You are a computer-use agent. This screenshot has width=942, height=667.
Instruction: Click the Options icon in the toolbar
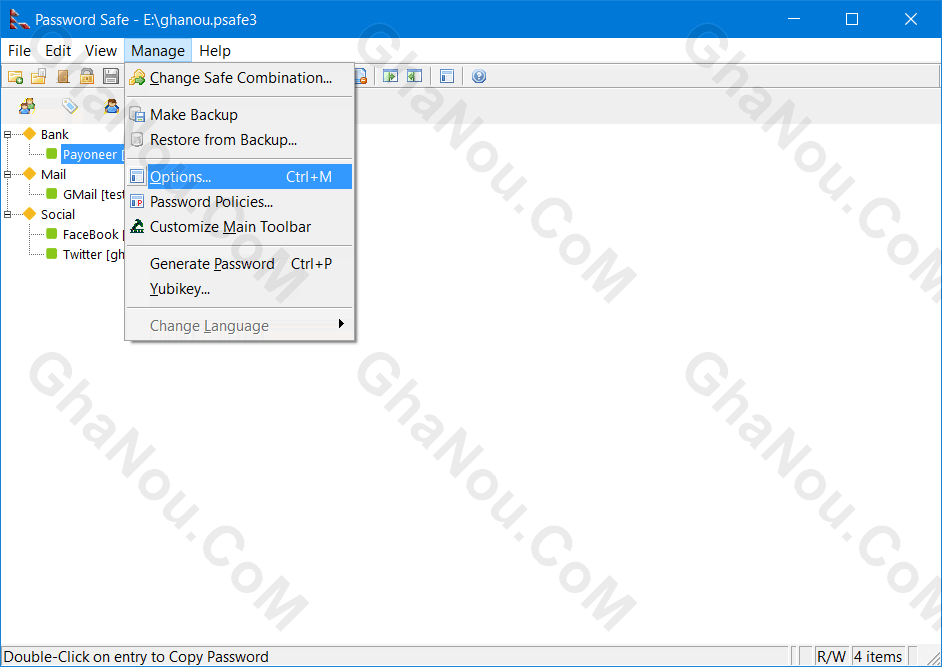click(447, 76)
